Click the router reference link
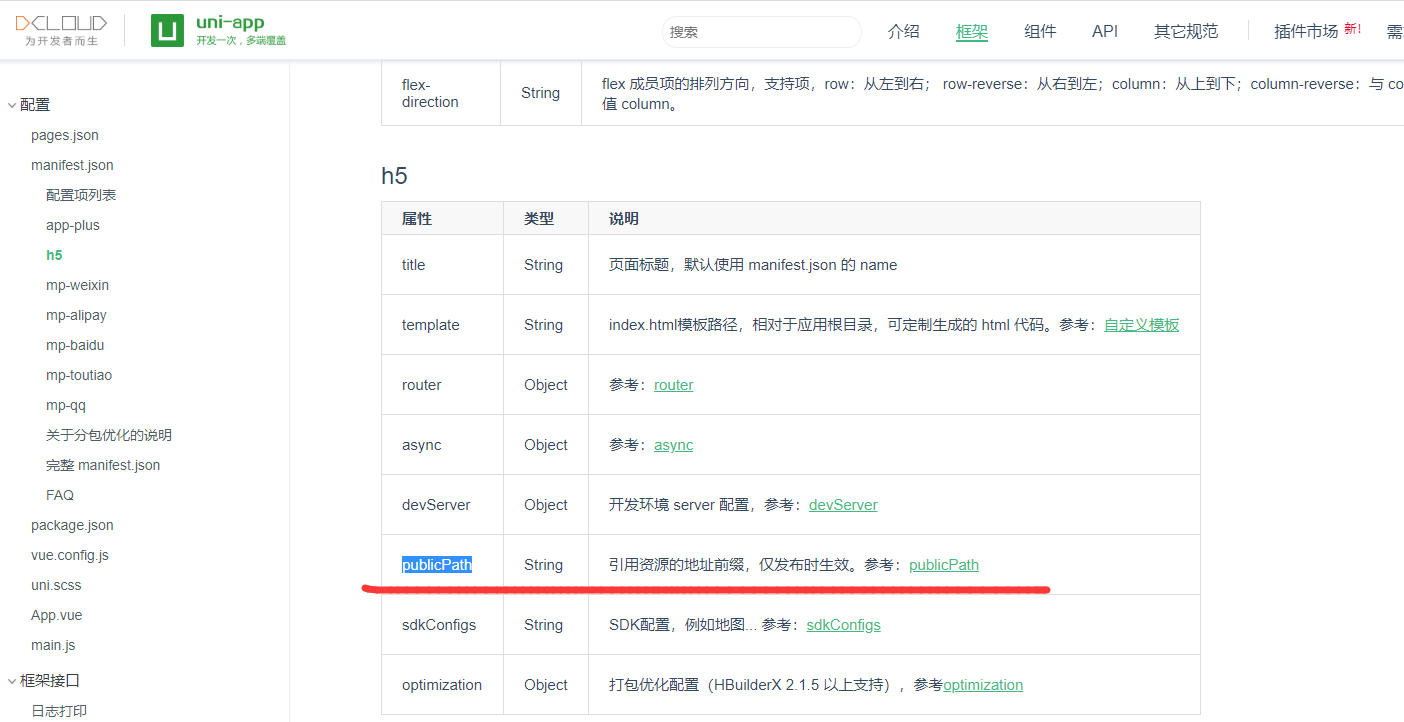 click(673, 384)
